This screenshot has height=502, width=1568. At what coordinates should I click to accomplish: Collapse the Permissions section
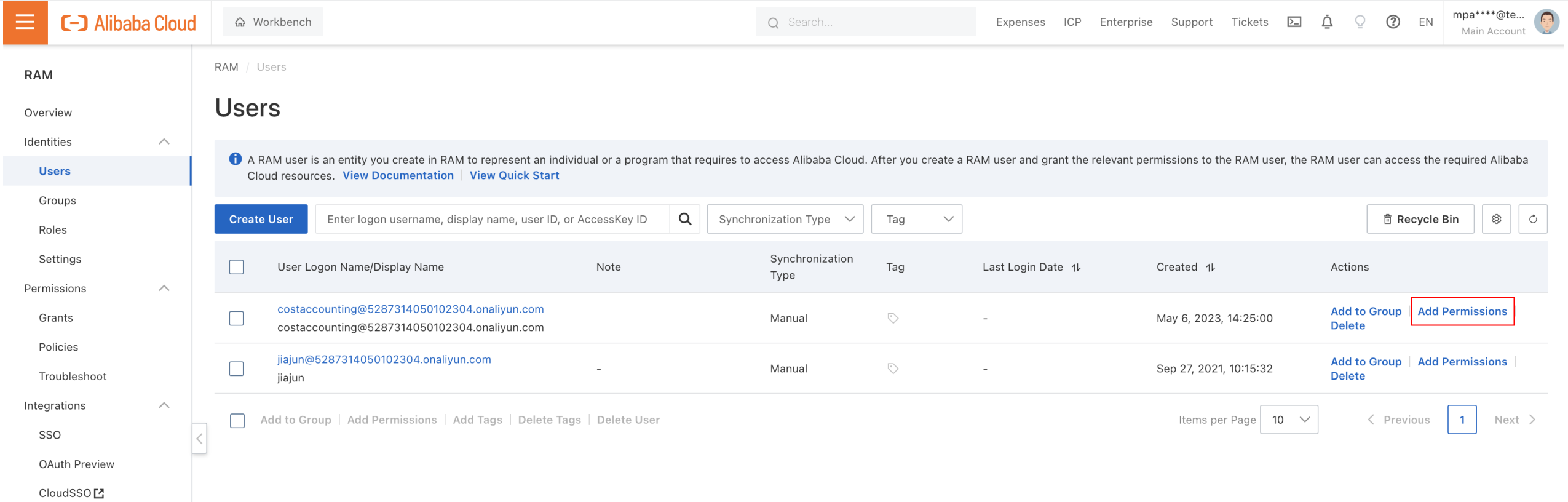pos(164,288)
